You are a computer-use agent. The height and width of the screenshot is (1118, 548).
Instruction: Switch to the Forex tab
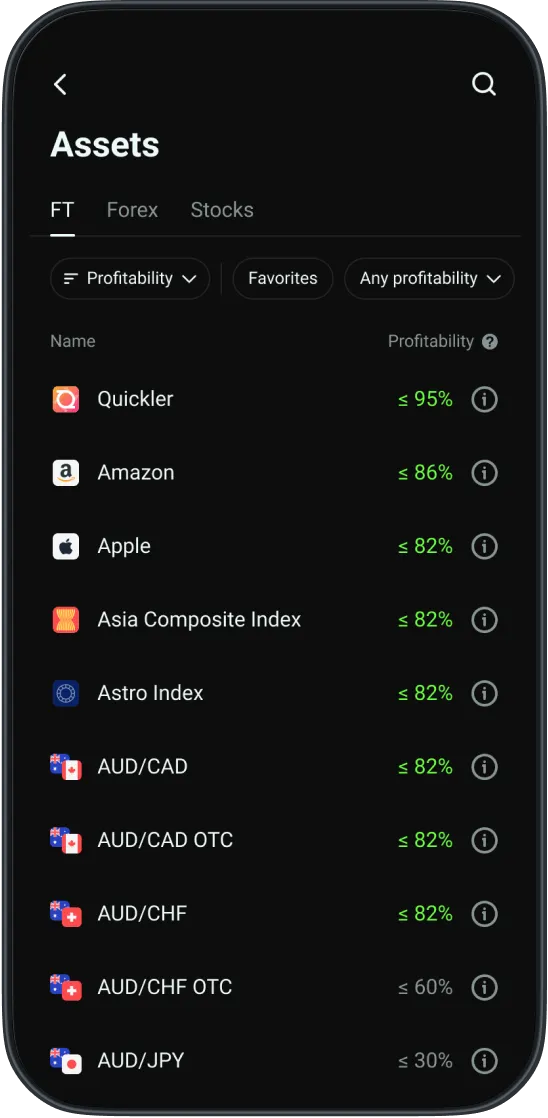133,210
